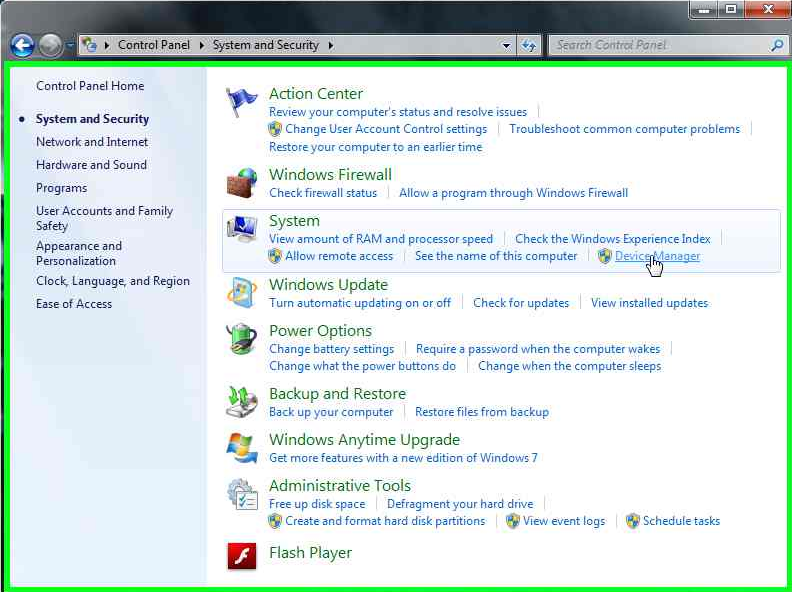Screen dimensions: 792x592
Task: Open Troubleshoot common computer problems
Action: point(624,129)
